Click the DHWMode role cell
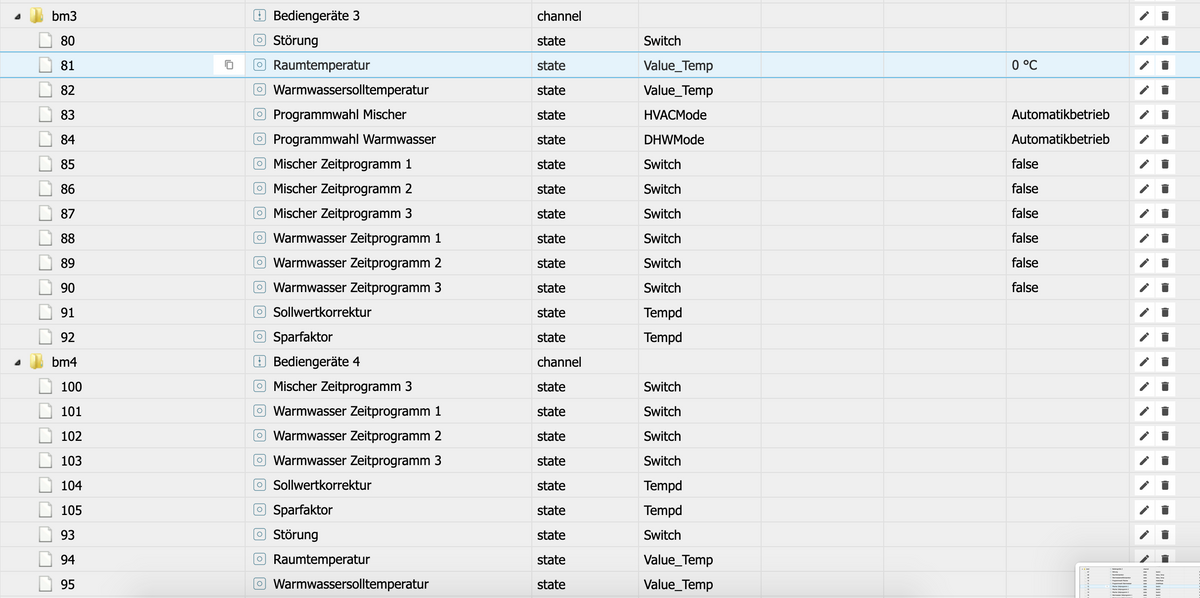Image resolution: width=1200 pixels, height=598 pixels. [674, 140]
